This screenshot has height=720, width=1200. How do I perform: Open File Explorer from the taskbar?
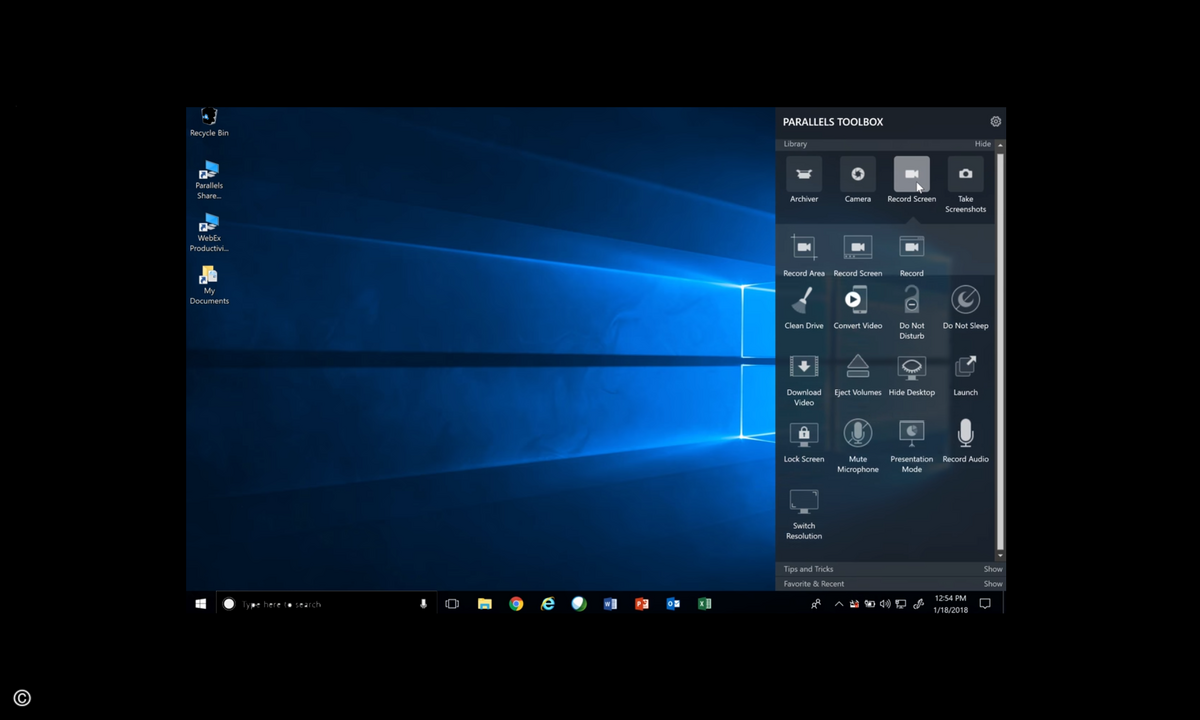[x=484, y=604]
